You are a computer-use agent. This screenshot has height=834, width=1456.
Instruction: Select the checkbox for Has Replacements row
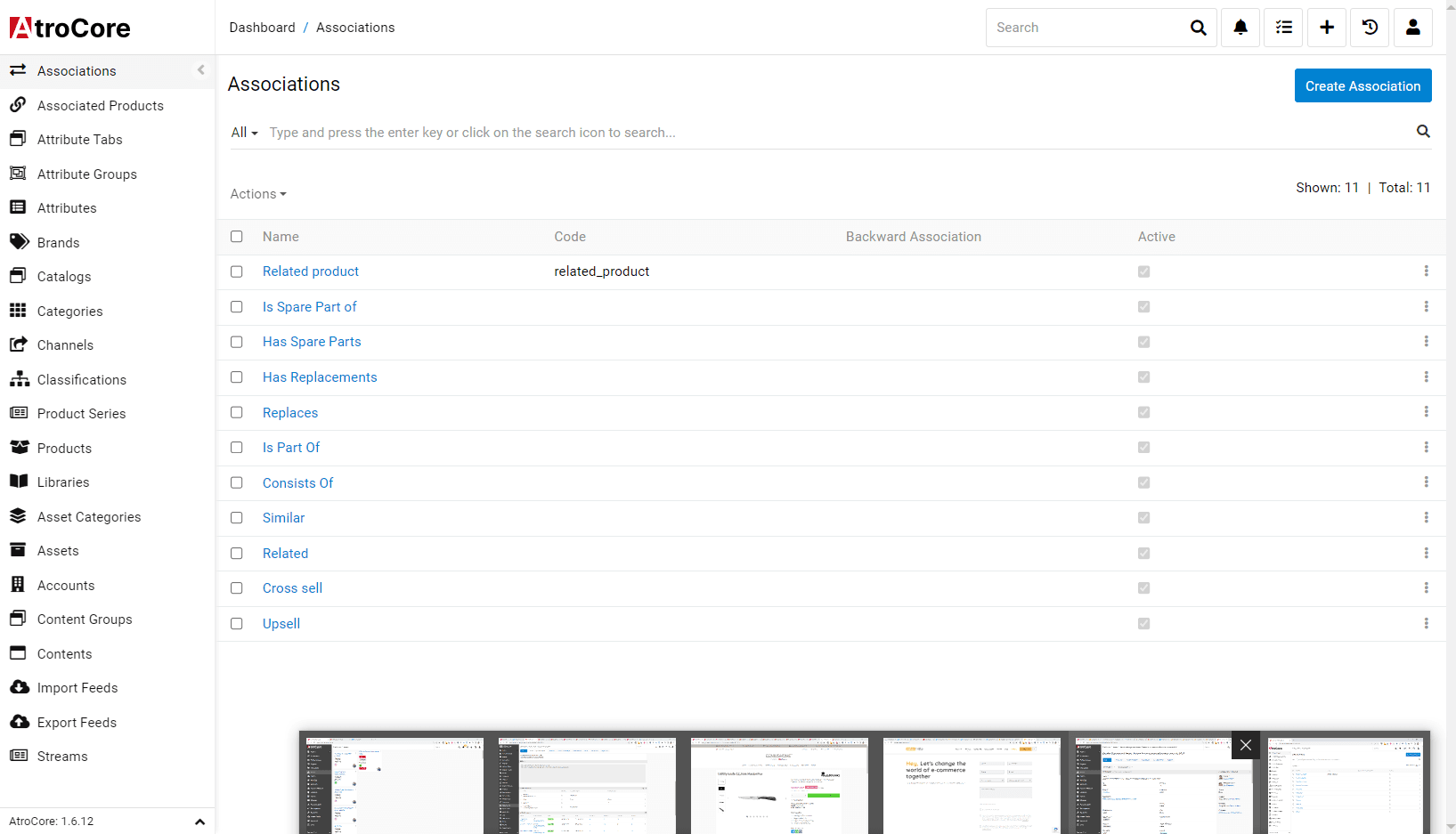[237, 377]
